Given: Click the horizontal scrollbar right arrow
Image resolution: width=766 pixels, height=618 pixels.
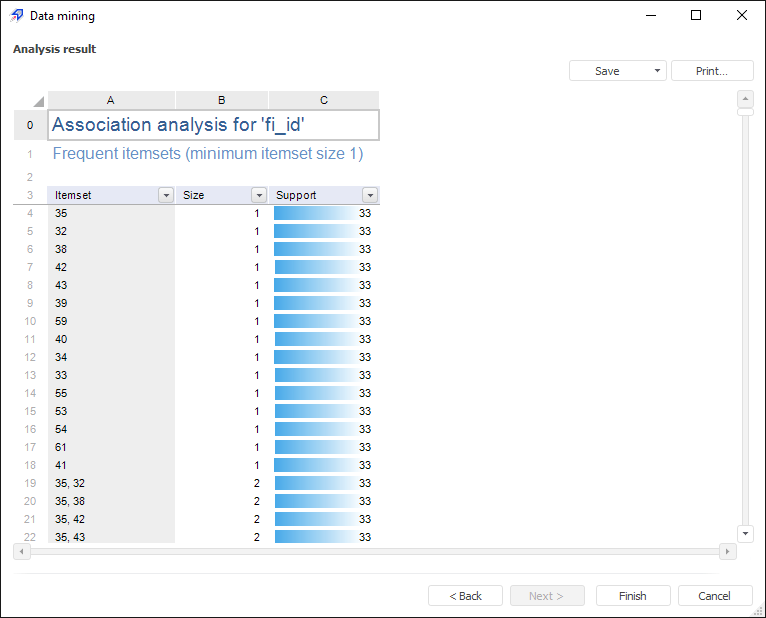Looking at the screenshot, I should point(727,552).
